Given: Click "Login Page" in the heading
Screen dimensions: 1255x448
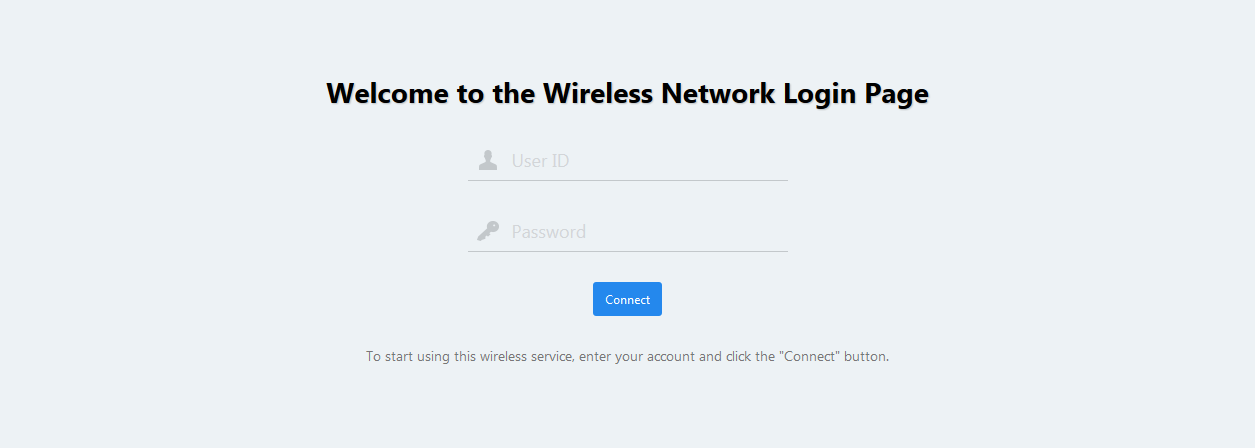Looking at the screenshot, I should [856, 93].
